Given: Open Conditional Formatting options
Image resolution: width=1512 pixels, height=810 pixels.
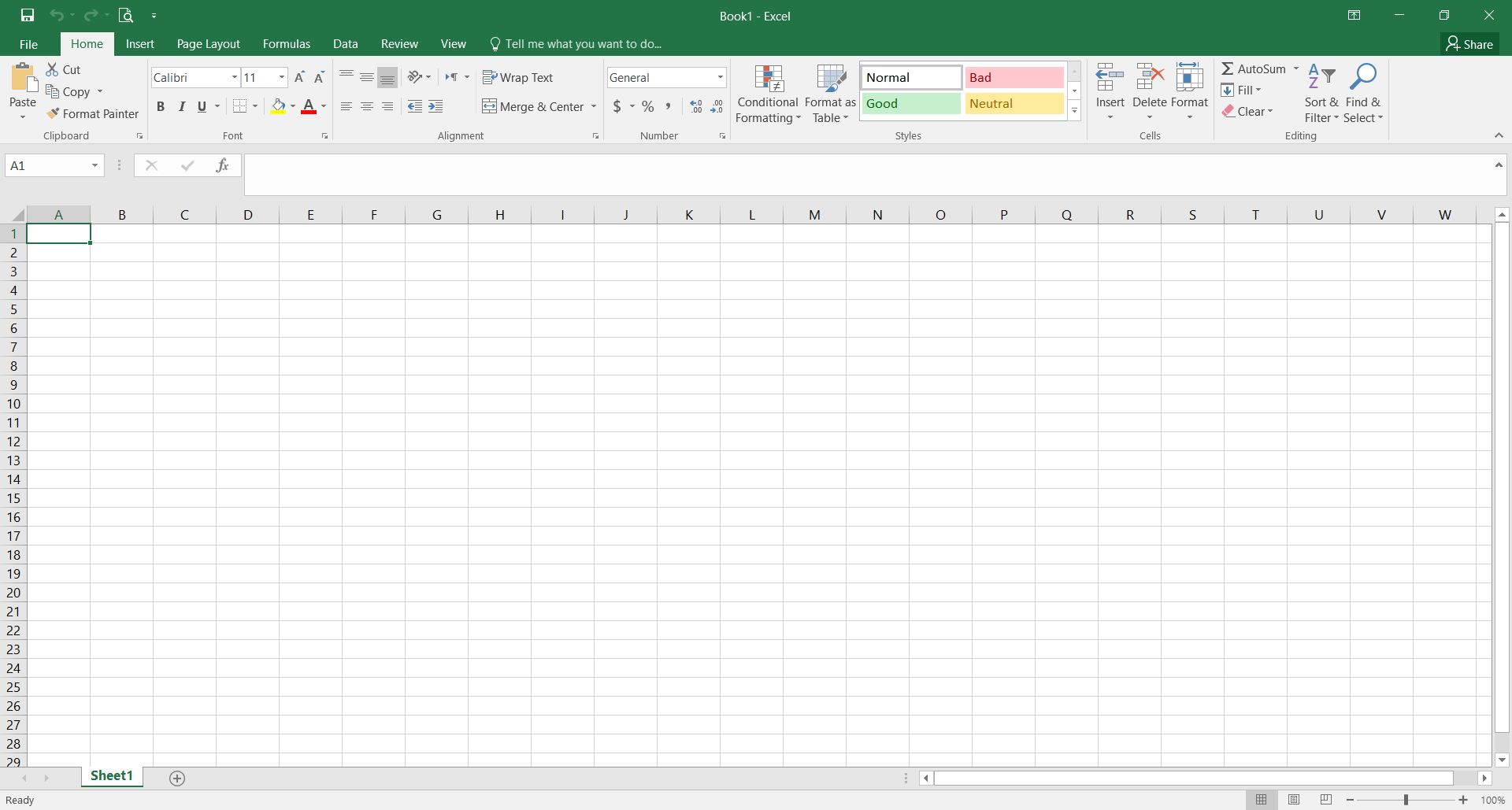Looking at the screenshot, I should (767, 92).
